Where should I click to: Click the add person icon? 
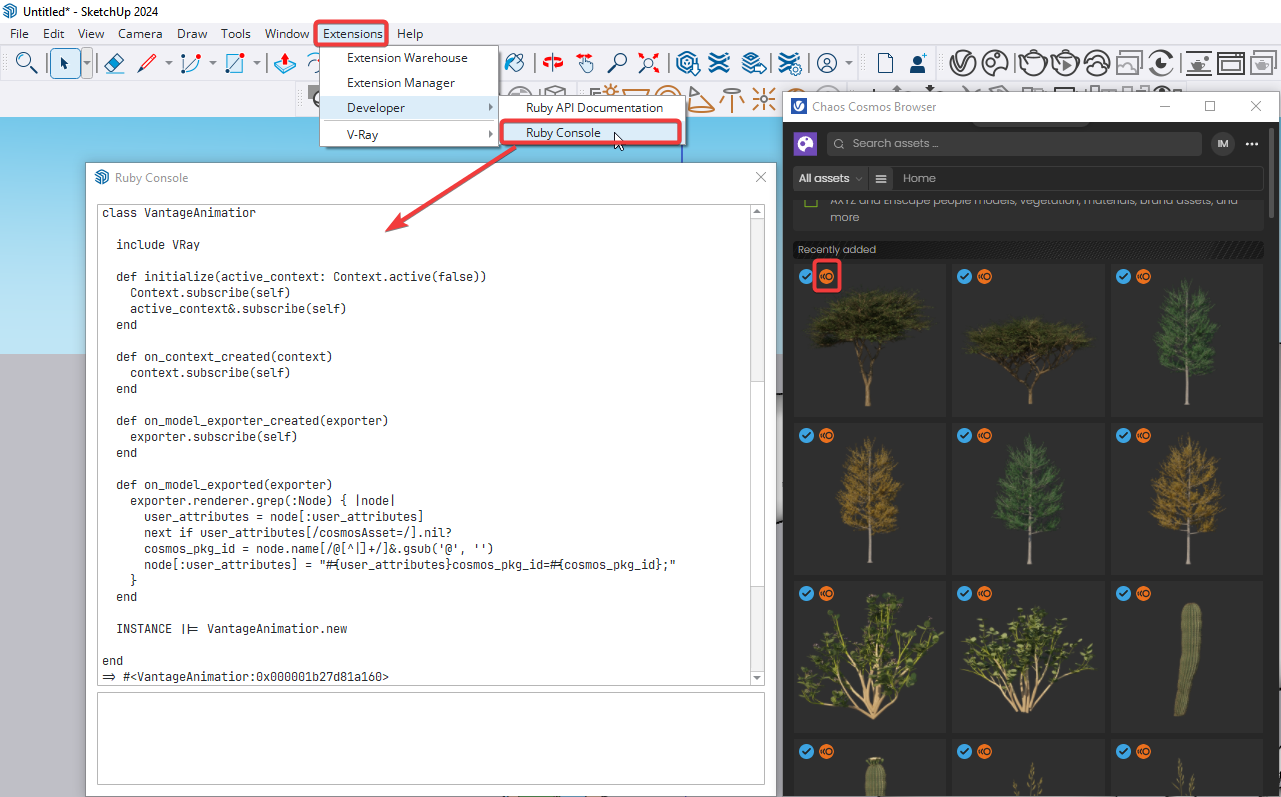[x=918, y=63]
